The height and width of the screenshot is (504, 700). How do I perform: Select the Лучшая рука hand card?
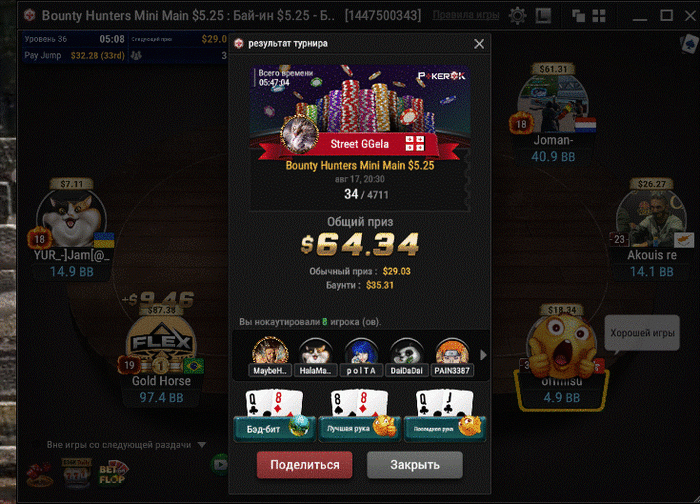[360, 415]
